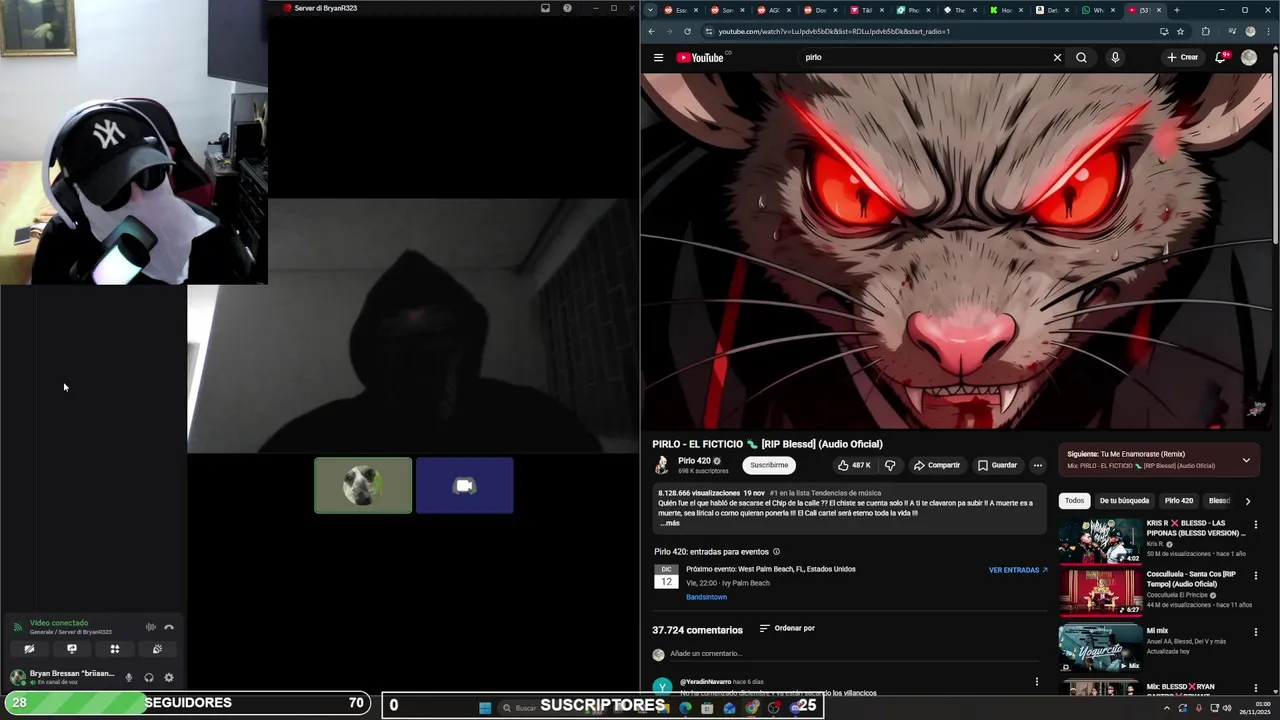Screen dimensions: 1280x720
Task: Open more actions menu next to Guardar
Action: point(1038,465)
